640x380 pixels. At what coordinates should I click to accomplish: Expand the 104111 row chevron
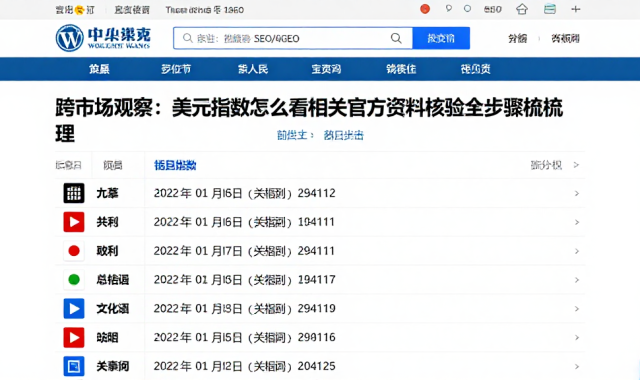pyautogui.click(x=577, y=222)
